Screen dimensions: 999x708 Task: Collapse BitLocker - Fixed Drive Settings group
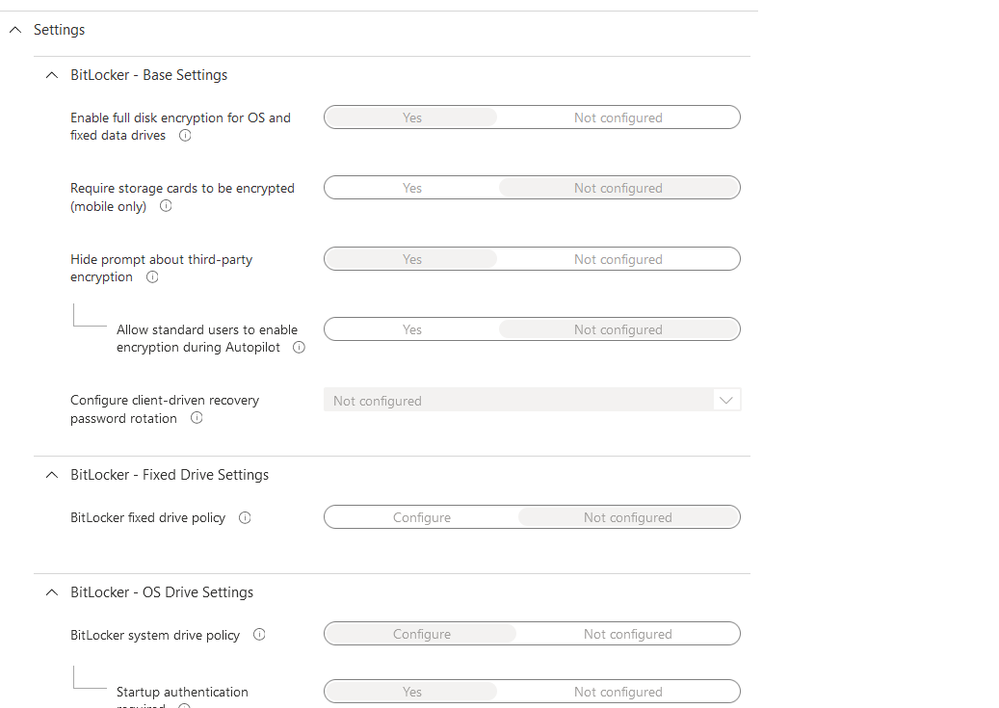coord(52,475)
